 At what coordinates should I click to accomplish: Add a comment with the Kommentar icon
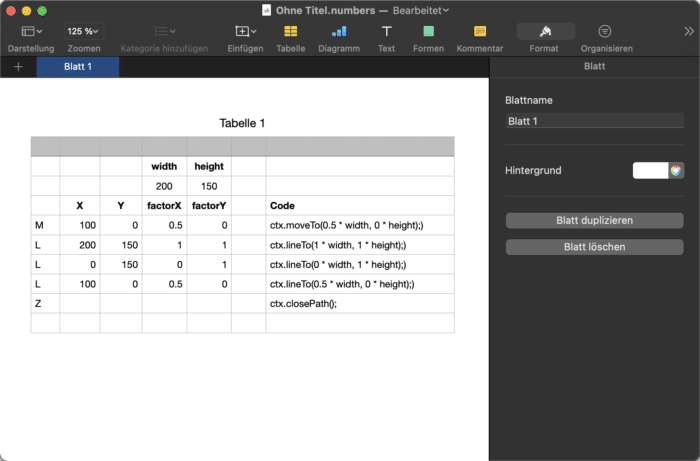[x=480, y=31]
